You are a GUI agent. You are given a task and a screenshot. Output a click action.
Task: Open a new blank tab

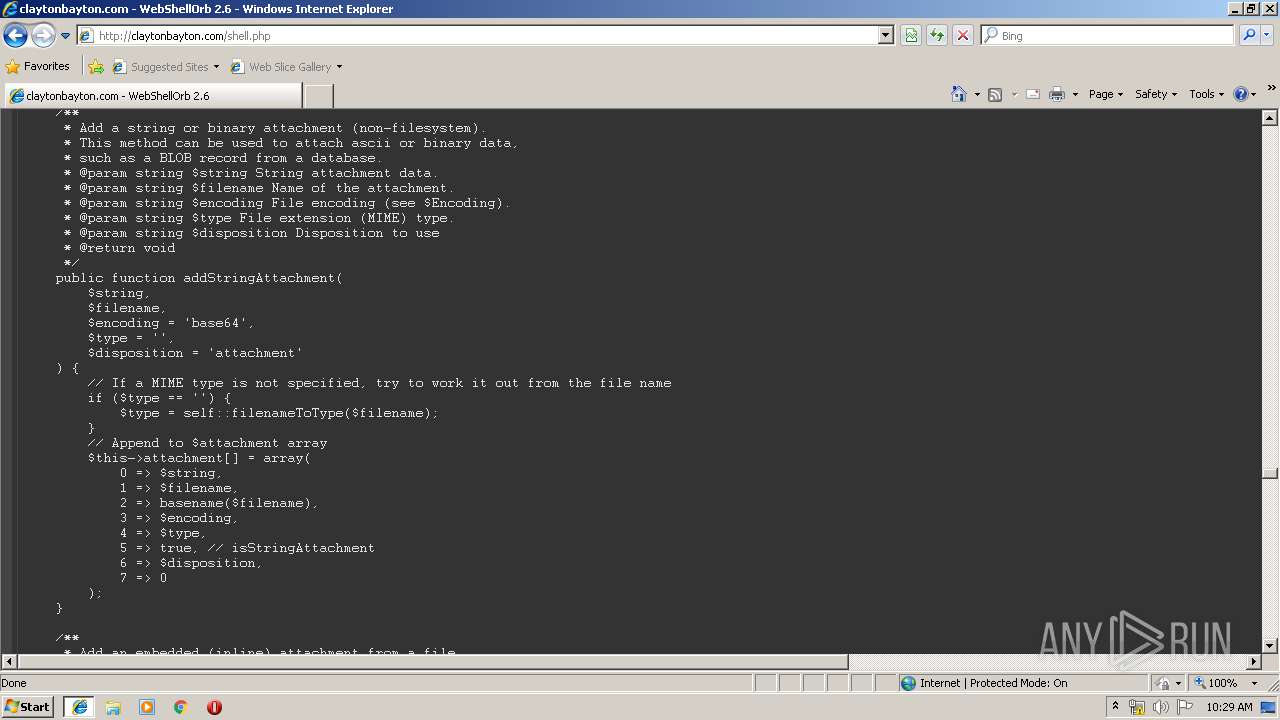[x=318, y=96]
